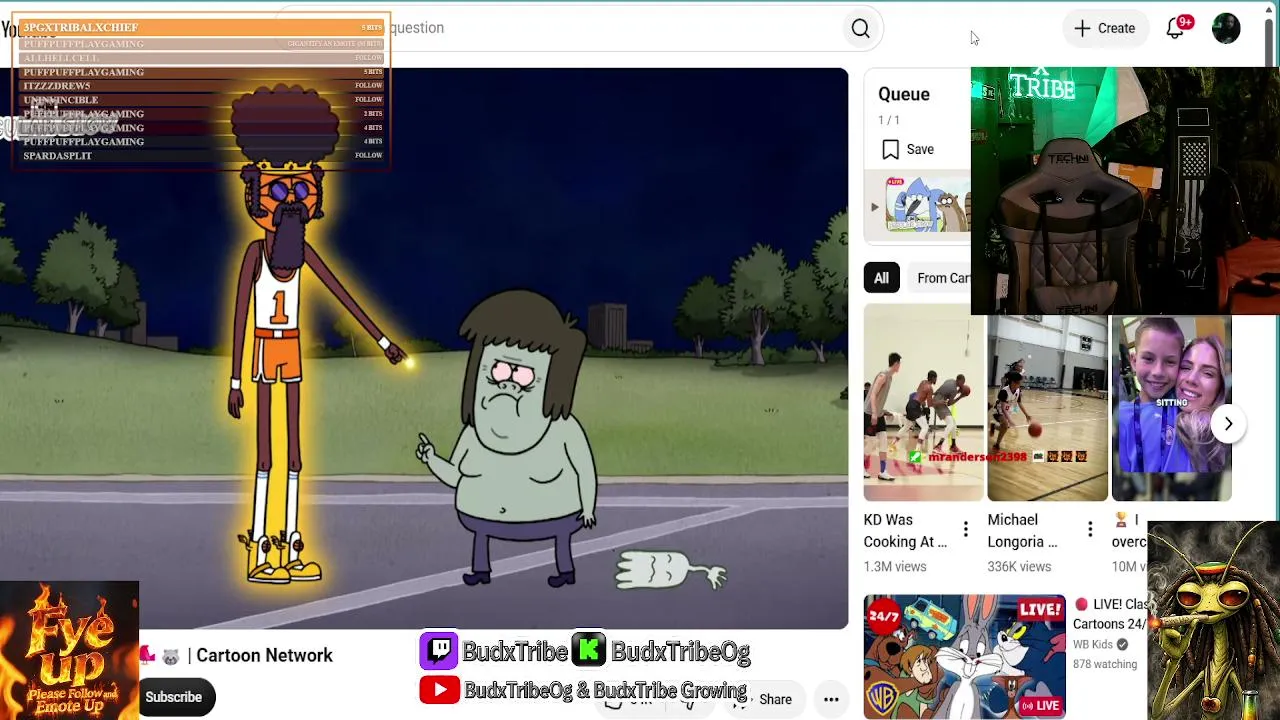Save the queue with the bookmark icon
Viewport: 1280px width, 720px height.
pyautogui.click(x=908, y=150)
